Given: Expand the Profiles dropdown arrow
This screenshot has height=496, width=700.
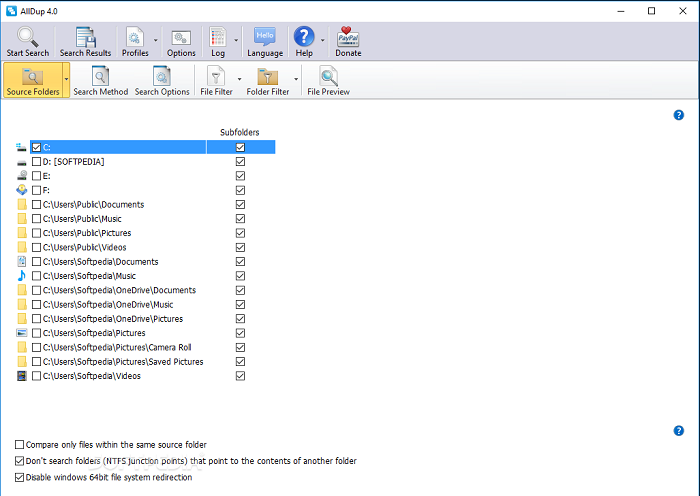Looking at the screenshot, I should click(x=155, y=41).
